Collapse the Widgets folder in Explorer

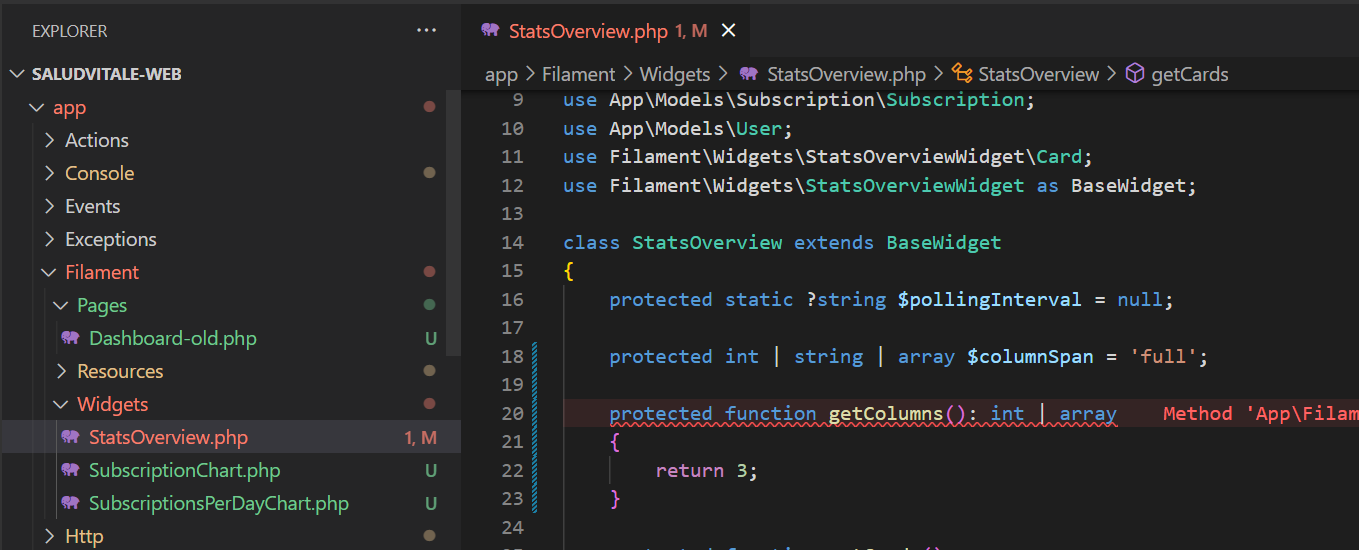coord(61,404)
